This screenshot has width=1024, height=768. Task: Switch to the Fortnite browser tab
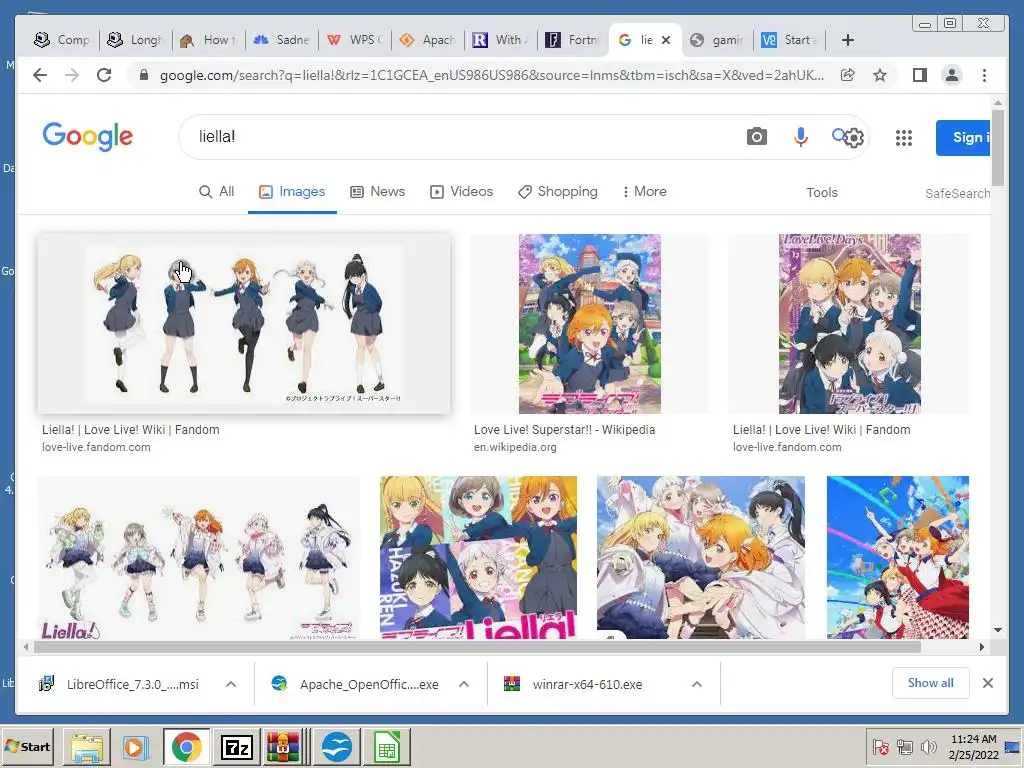pos(573,40)
